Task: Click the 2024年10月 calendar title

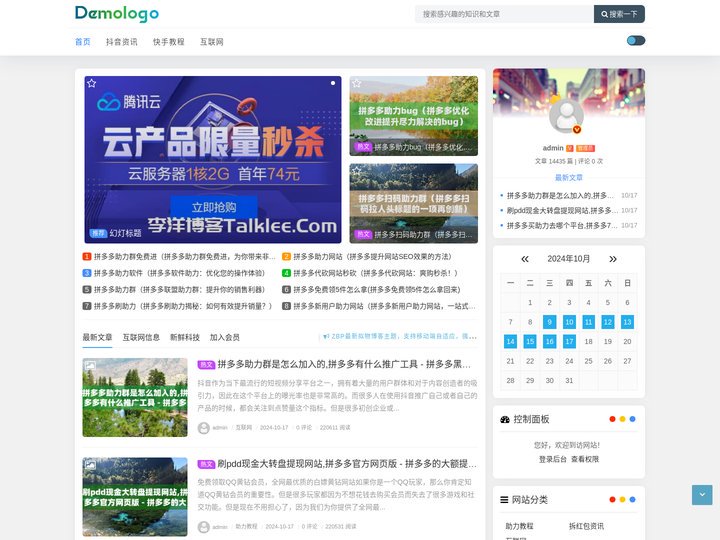Action: click(568, 259)
